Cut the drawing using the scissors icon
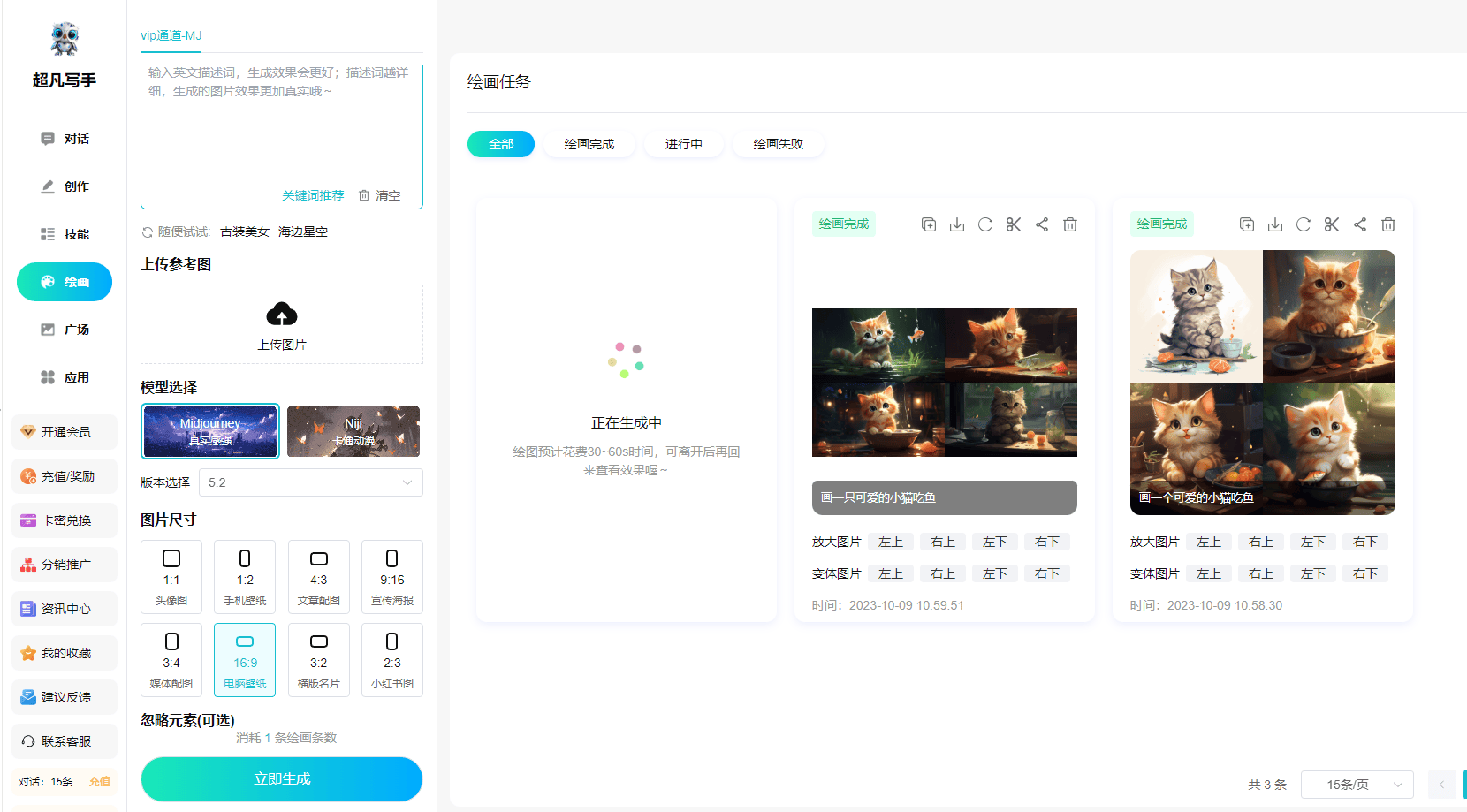The height and width of the screenshot is (812, 1467). (1014, 224)
